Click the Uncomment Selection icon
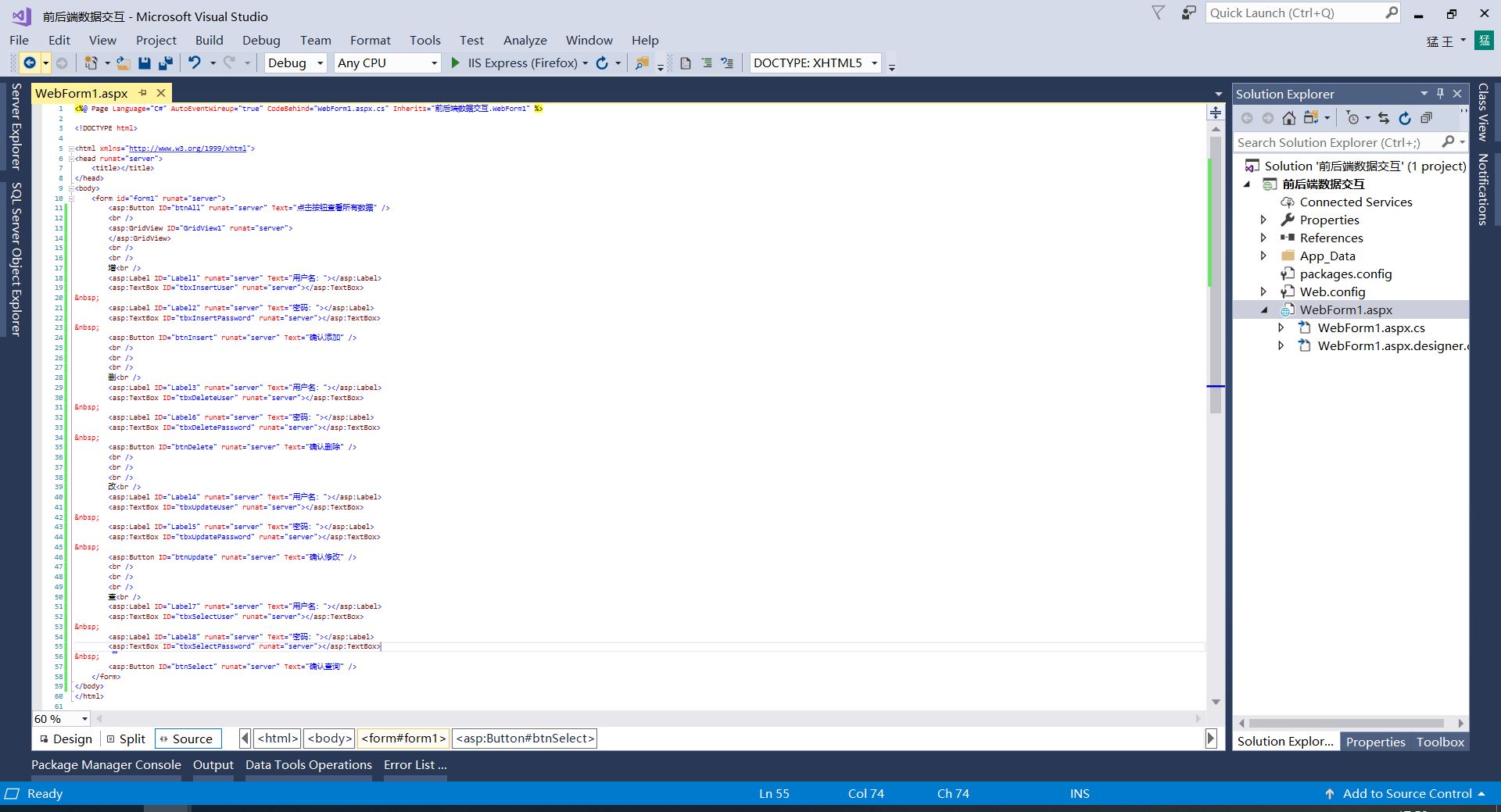The width and height of the screenshot is (1501, 812). click(727, 63)
